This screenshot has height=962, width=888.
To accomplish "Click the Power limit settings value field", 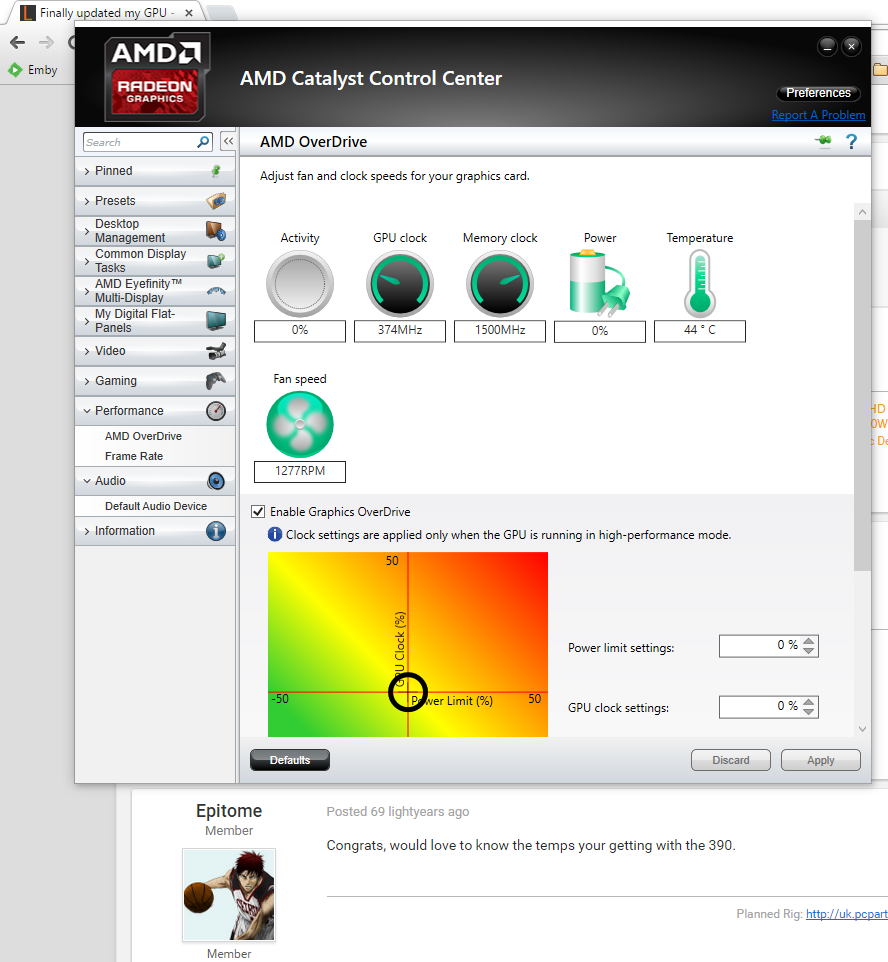I will (x=760, y=646).
